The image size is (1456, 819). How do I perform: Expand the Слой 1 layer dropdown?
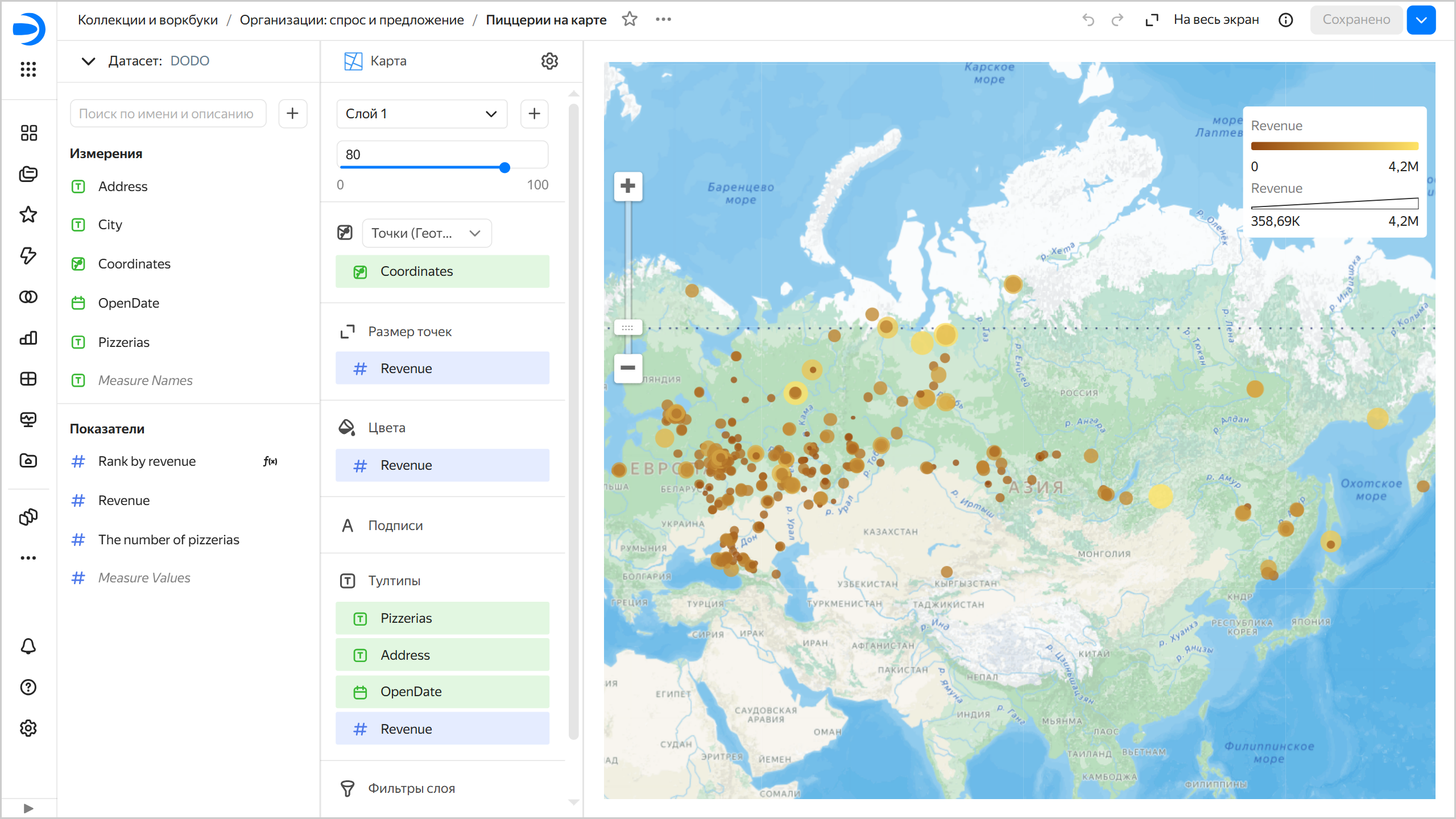pos(421,114)
